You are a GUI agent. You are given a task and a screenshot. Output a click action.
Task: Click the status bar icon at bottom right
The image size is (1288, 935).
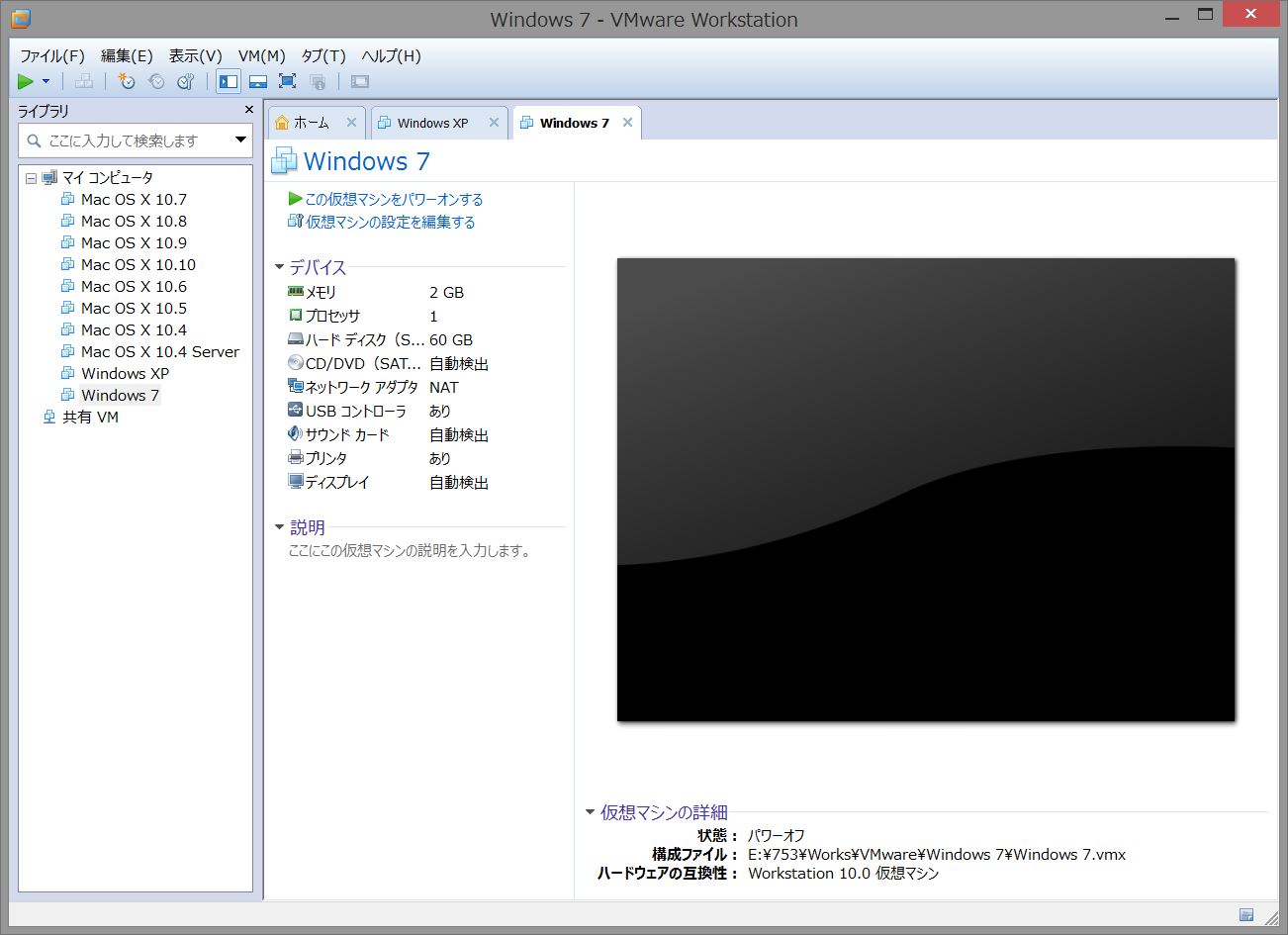1246,915
